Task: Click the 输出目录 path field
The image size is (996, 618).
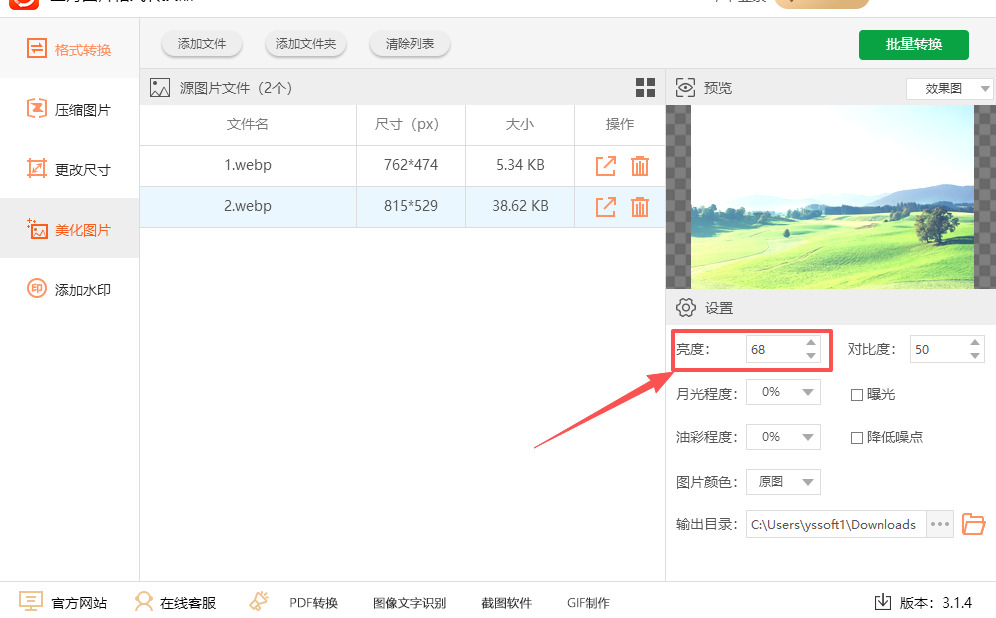Action: pos(836,525)
